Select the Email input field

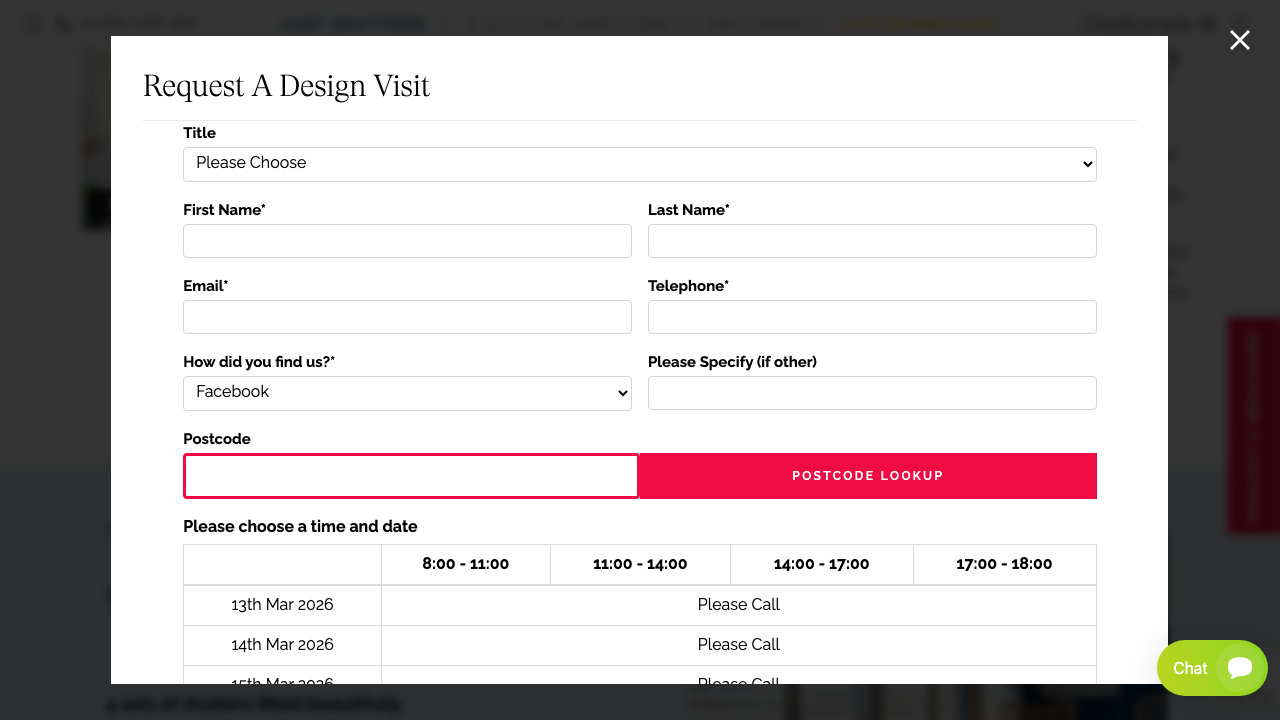pyautogui.click(x=407, y=317)
